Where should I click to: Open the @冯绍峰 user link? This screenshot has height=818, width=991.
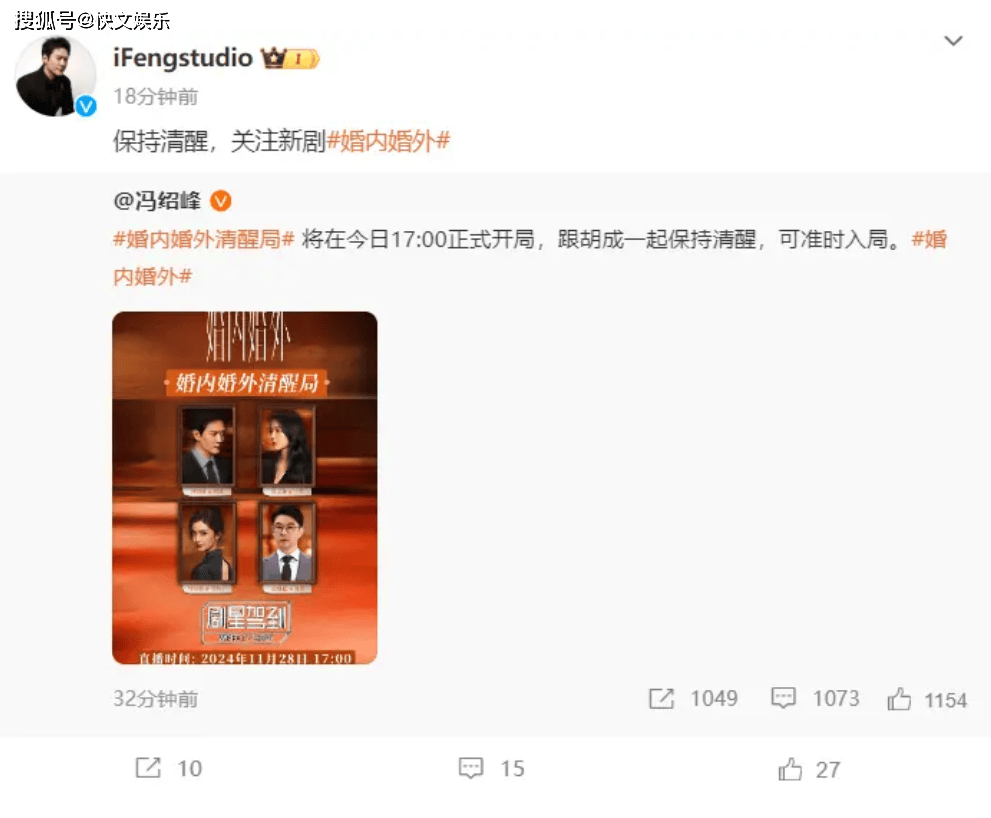coord(157,201)
